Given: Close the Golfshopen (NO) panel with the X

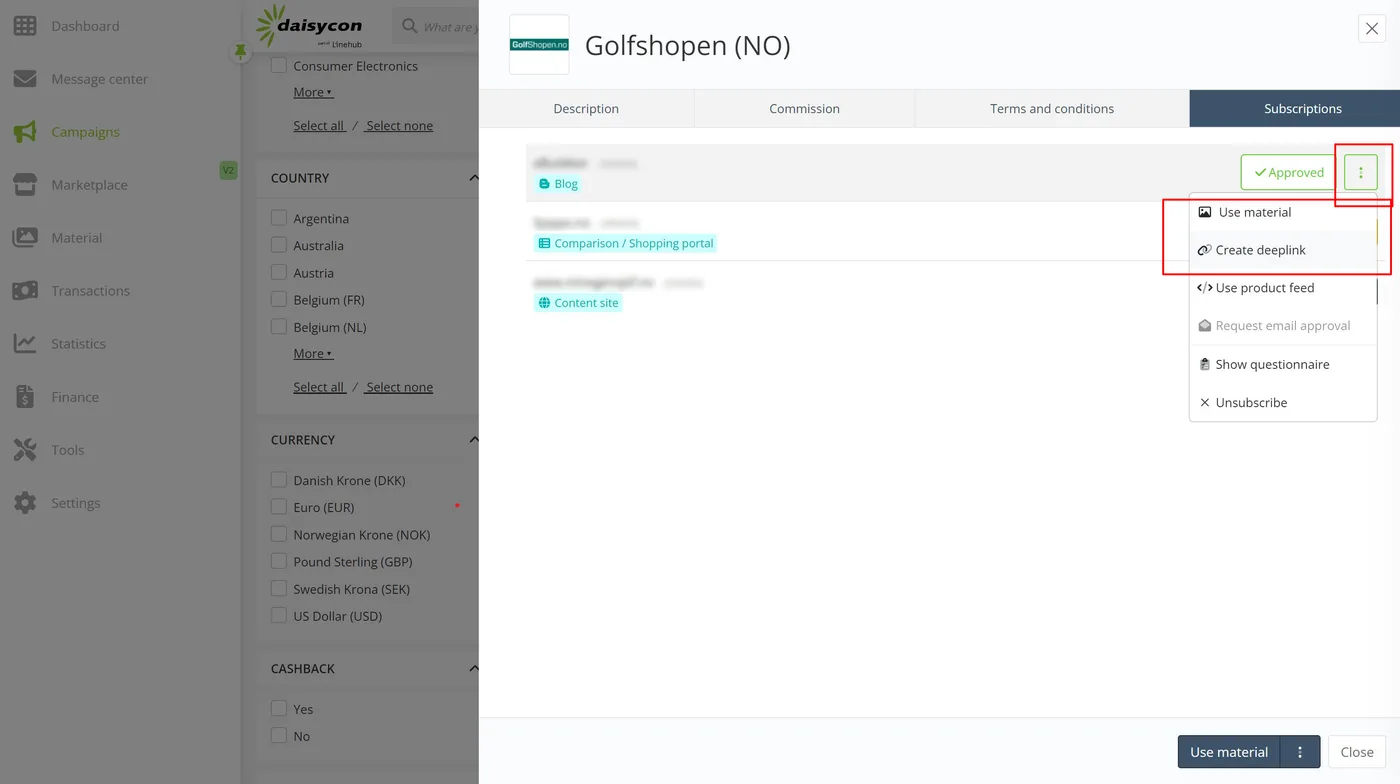Looking at the screenshot, I should (1372, 29).
